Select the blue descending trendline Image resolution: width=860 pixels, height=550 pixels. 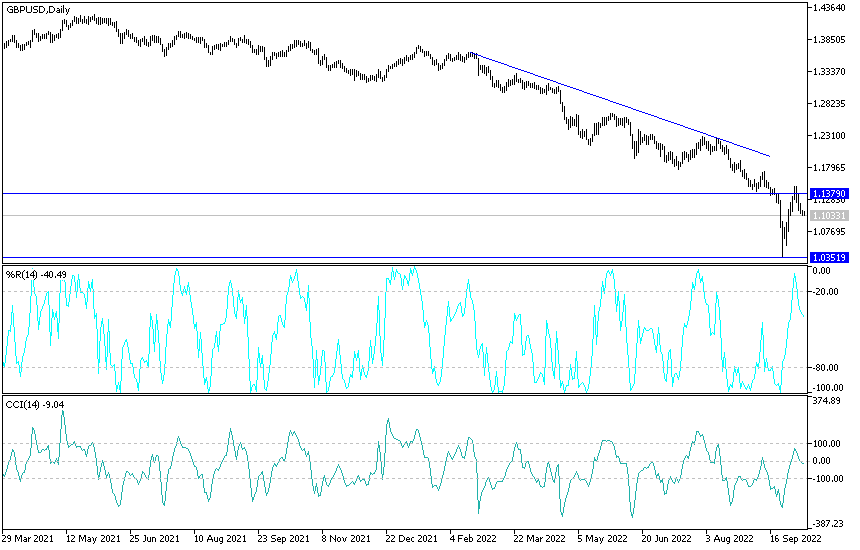pyautogui.click(x=620, y=104)
